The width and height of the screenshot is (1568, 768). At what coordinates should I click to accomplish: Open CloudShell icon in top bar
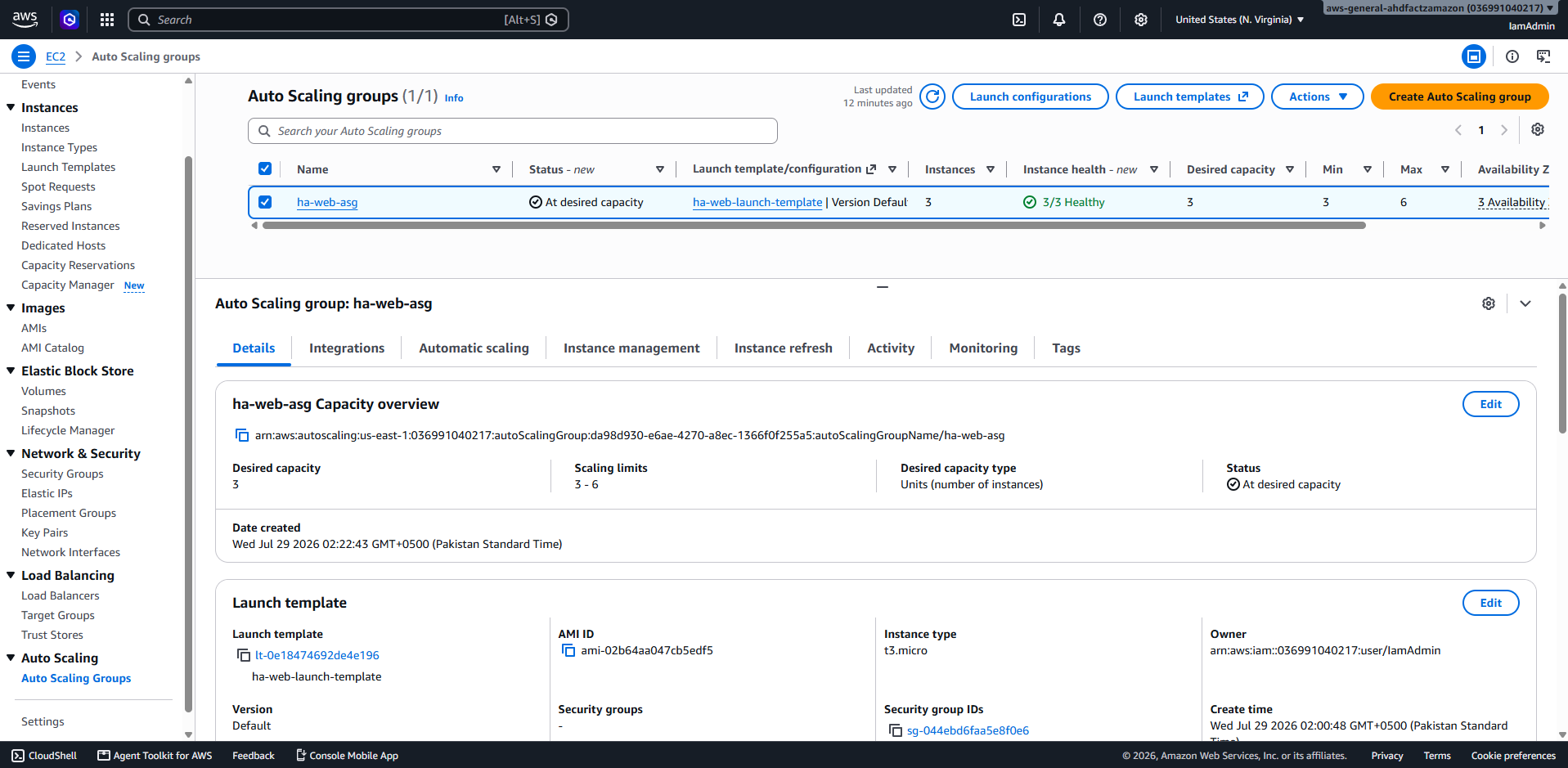point(1019,20)
